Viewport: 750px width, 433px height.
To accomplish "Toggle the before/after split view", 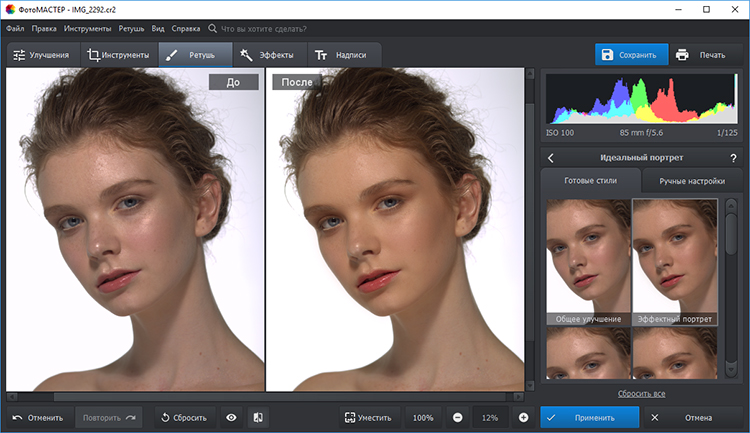I will point(257,417).
